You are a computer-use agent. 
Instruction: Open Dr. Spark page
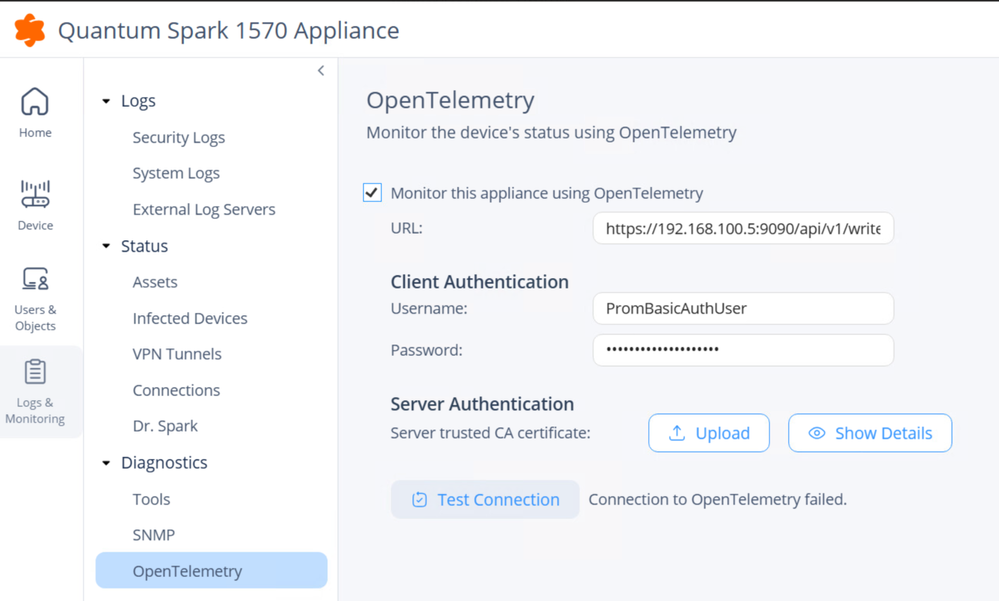tap(165, 426)
